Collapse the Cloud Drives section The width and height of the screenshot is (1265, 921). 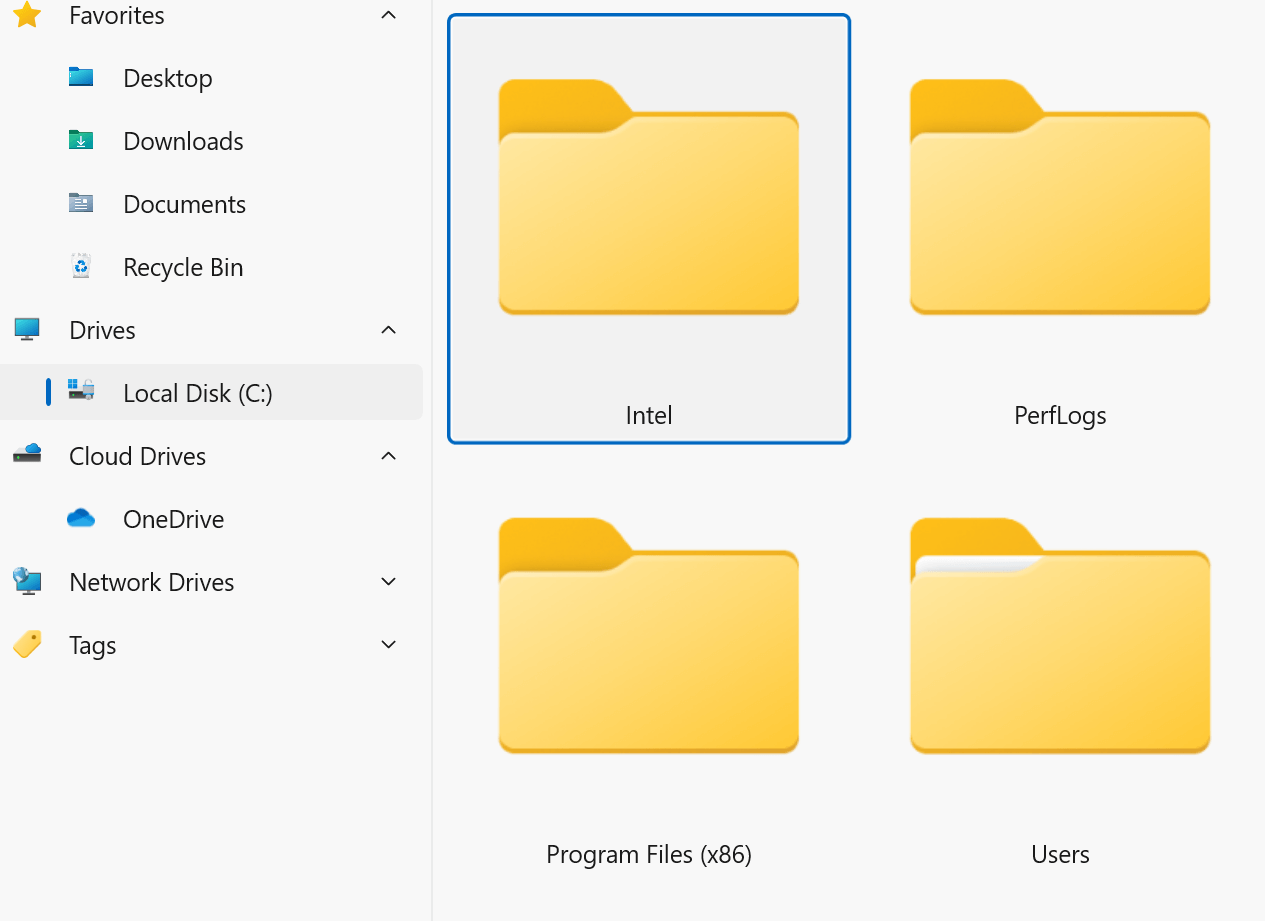pos(388,455)
